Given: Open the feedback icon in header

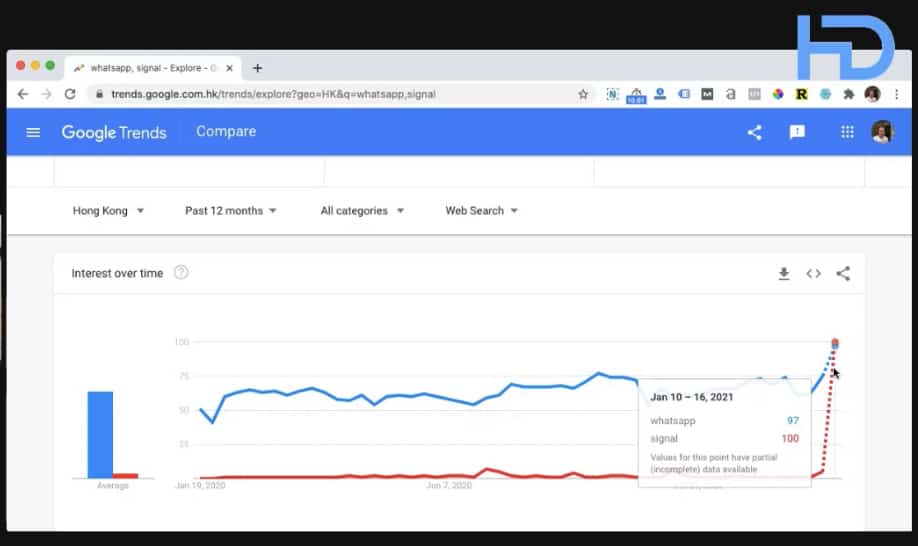Looking at the screenshot, I should (797, 132).
